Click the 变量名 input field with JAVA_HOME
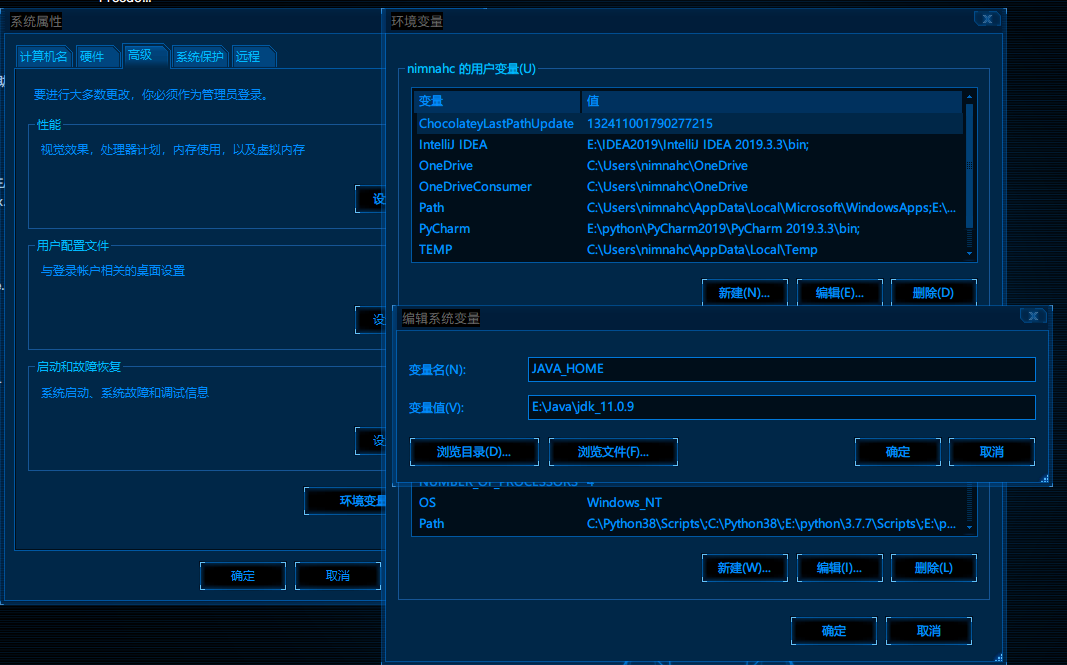Screen dimensions: 1067x665 pyautogui.click(x=781, y=369)
